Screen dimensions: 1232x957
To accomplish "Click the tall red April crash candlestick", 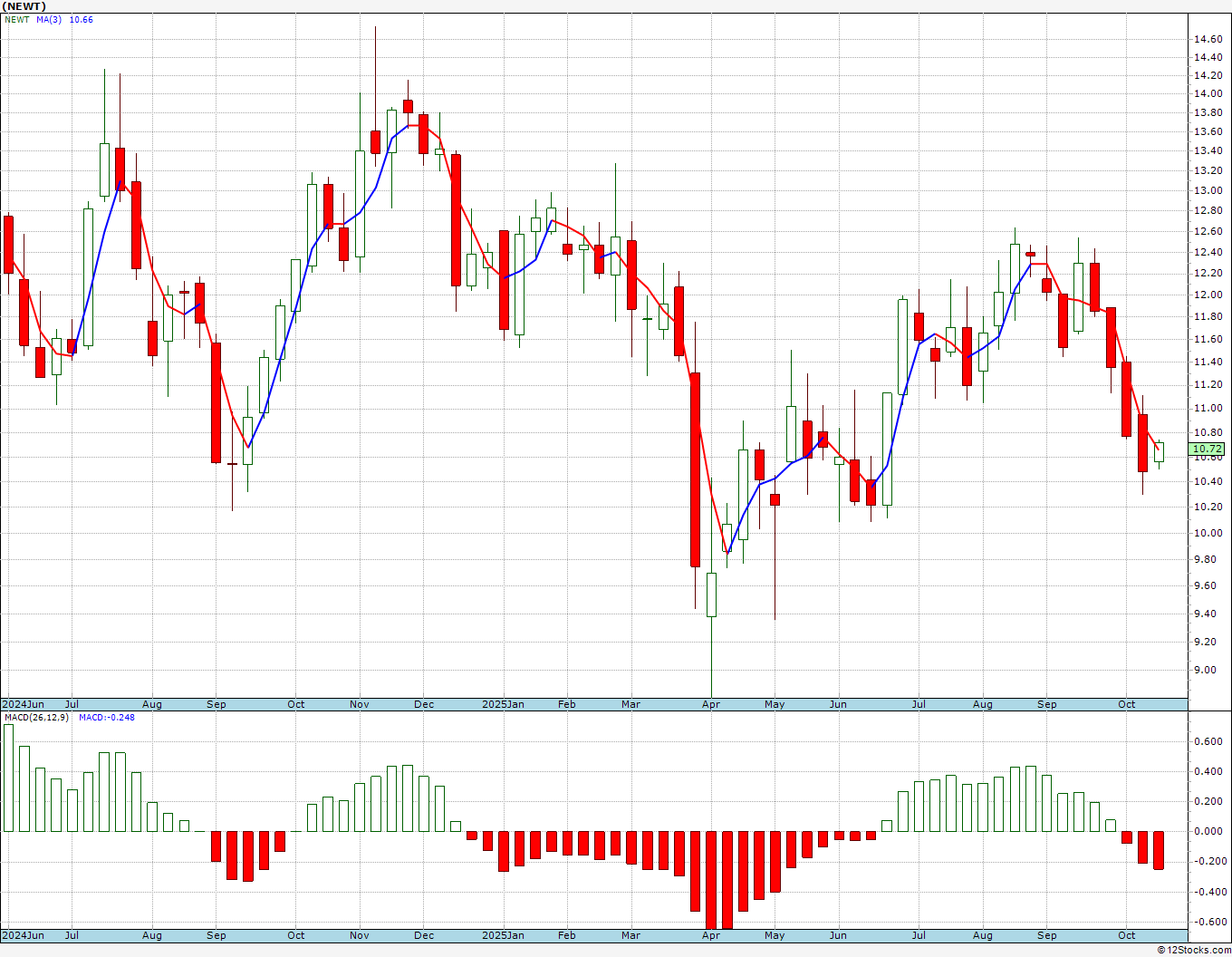I will 695,469.
